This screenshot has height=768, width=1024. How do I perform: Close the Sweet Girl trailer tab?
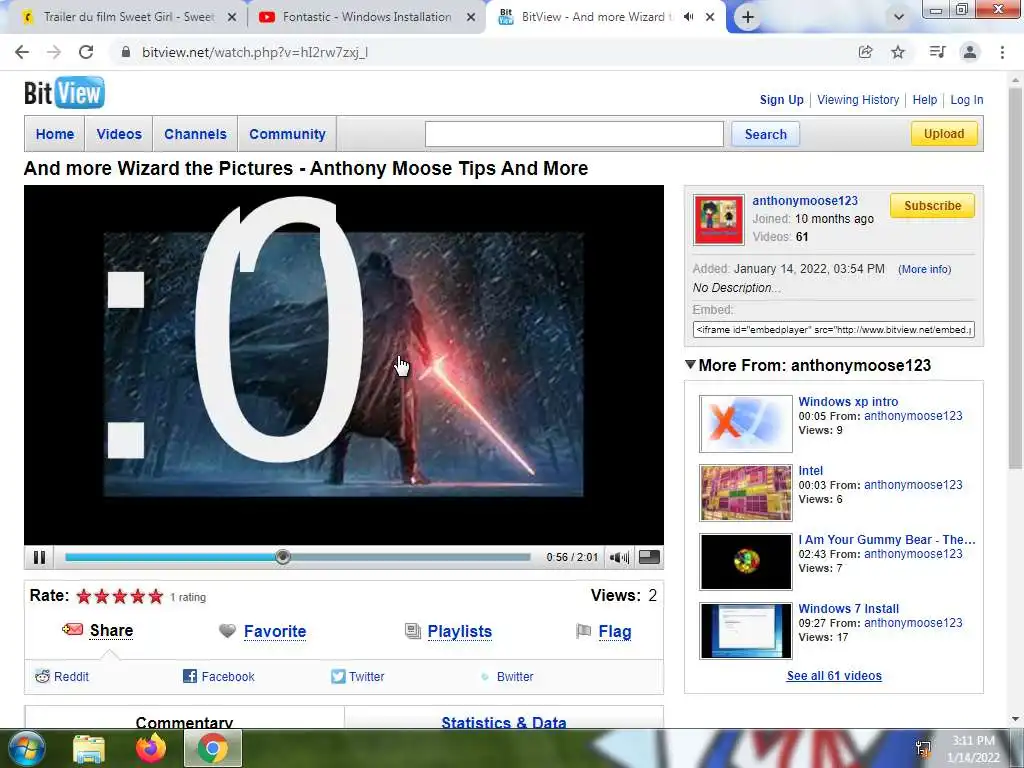tap(231, 18)
